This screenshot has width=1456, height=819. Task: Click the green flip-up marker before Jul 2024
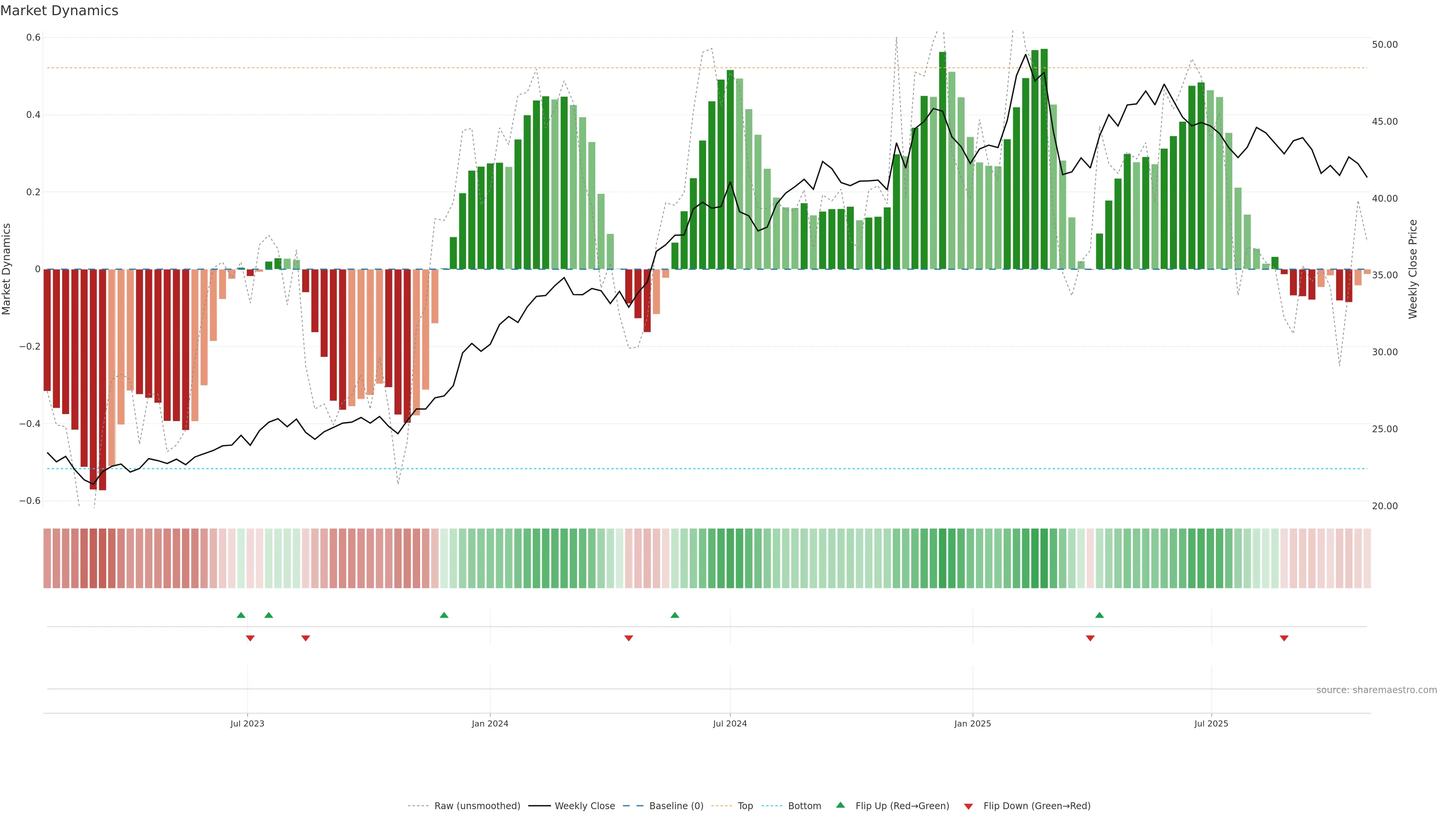coord(674,615)
